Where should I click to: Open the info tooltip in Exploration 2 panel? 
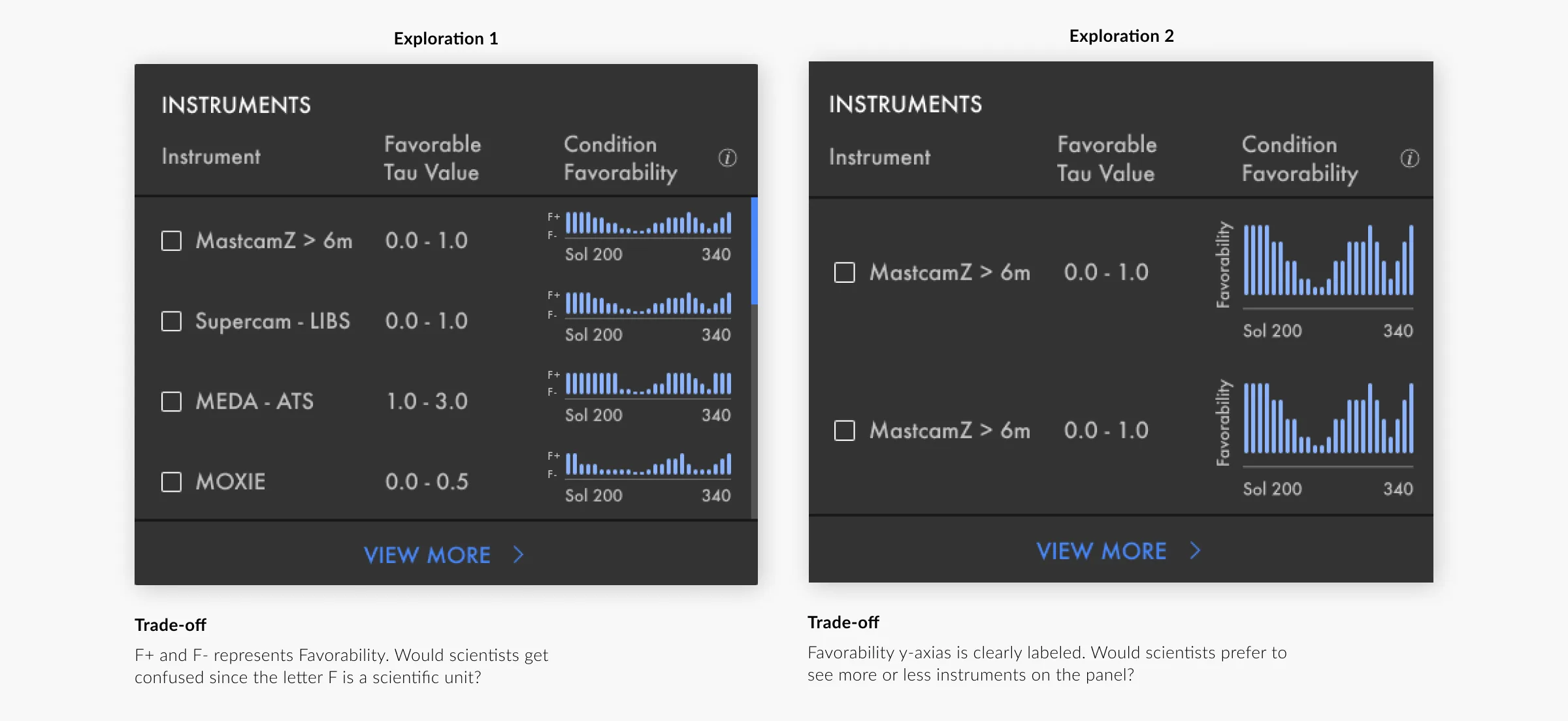(x=1409, y=158)
